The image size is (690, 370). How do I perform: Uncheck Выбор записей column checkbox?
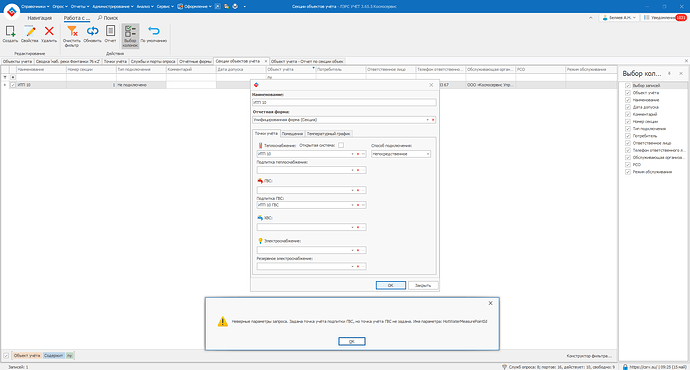coord(628,86)
